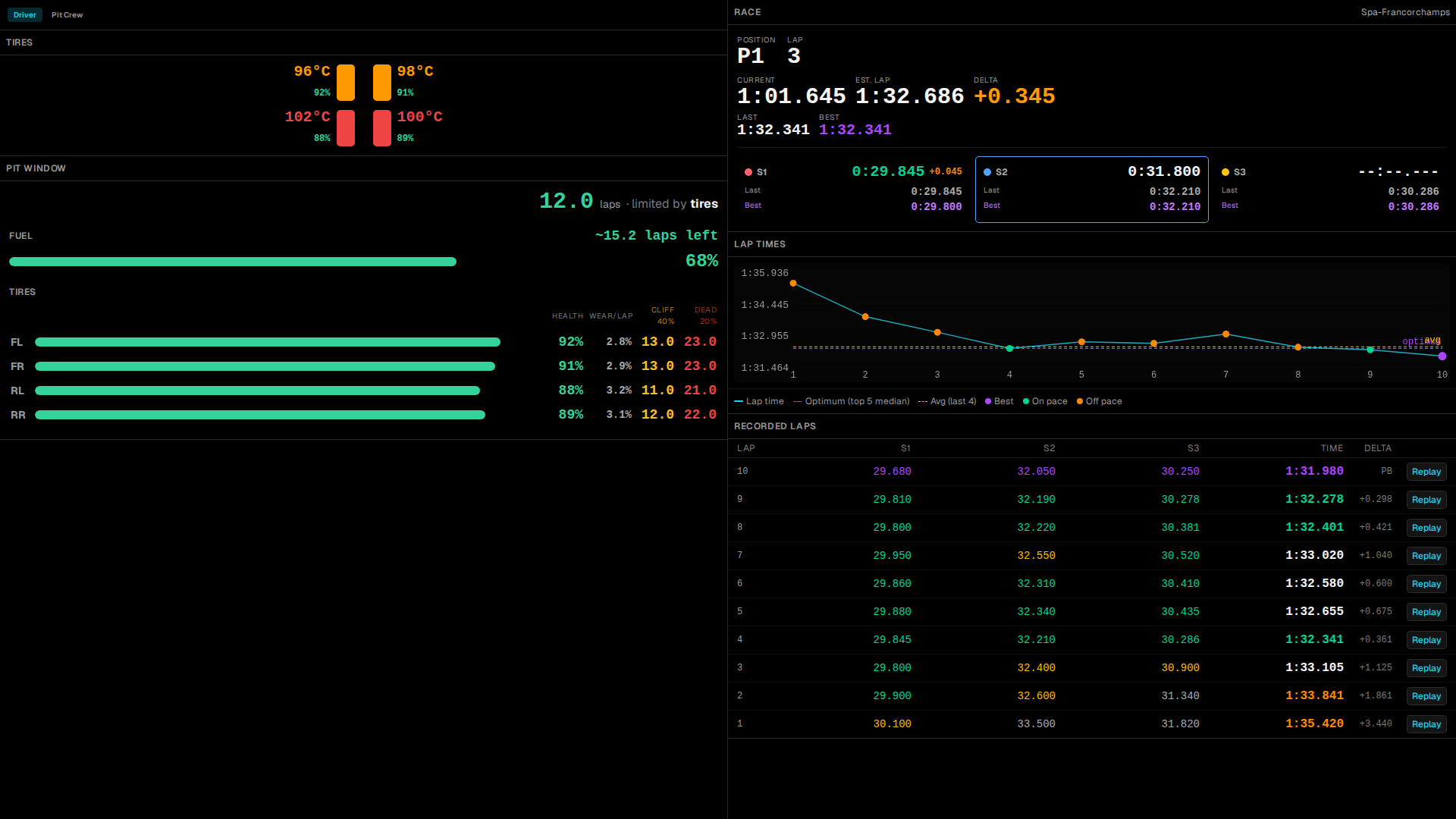The width and height of the screenshot is (1456, 819).
Task: Click the Lap time legend entry
Action: [759, 401]
